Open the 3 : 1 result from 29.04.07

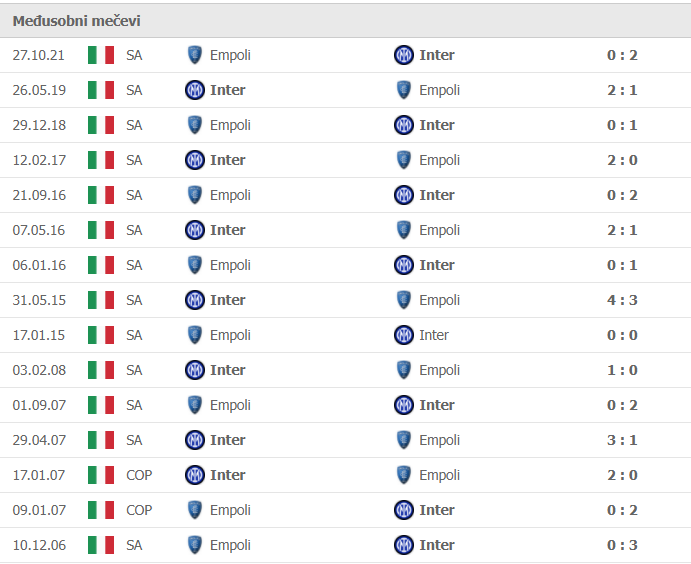point(622,440)
